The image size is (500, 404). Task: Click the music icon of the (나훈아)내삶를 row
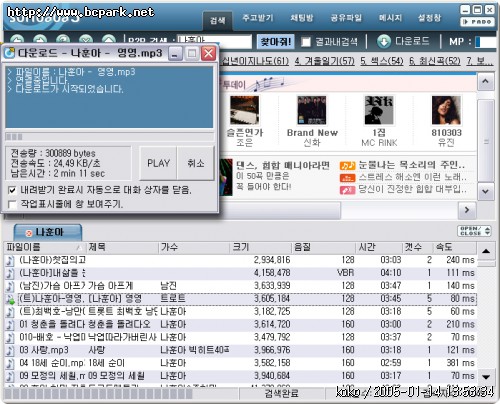[x=10, y=273]
